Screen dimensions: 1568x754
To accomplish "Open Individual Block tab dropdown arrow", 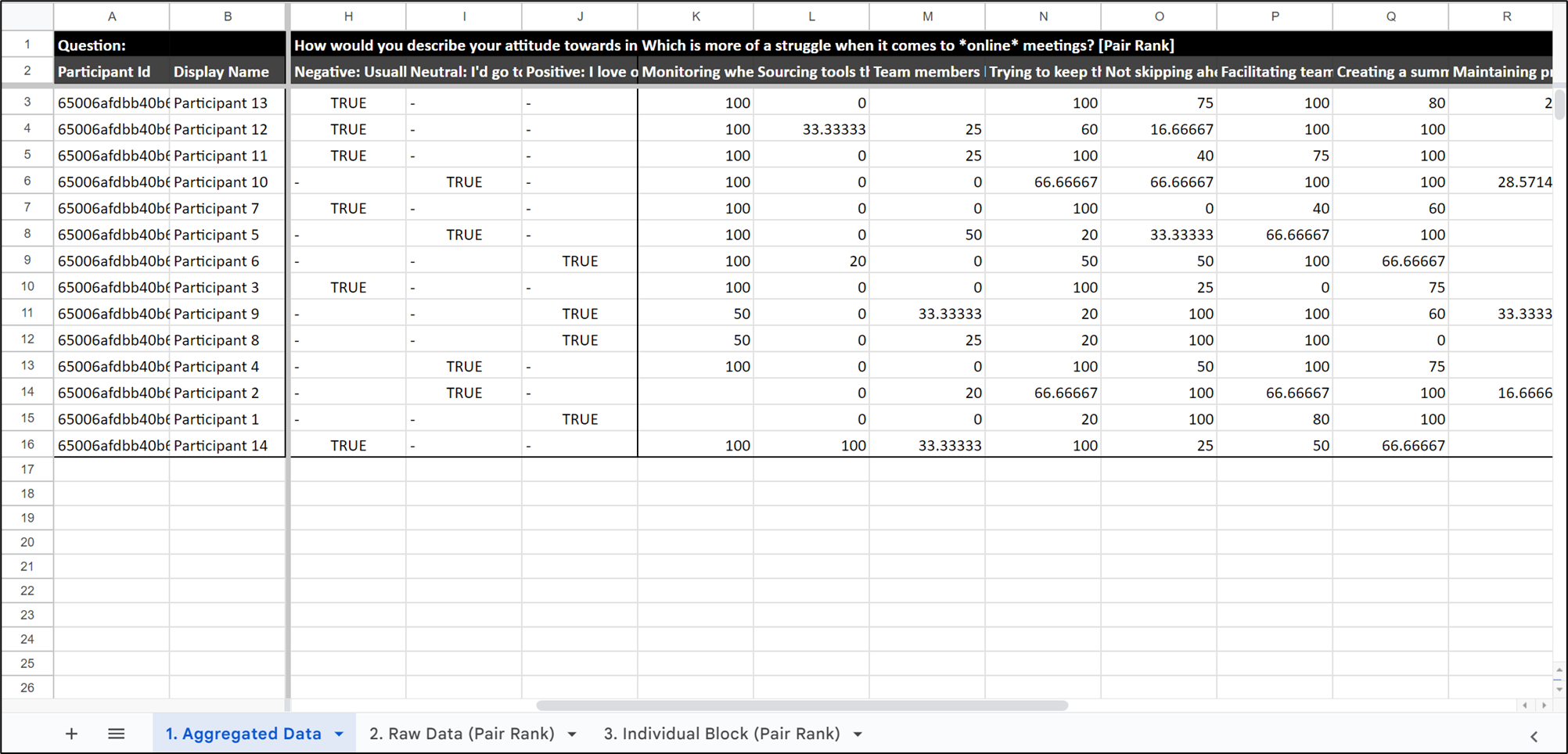I will click(x=858, y=734).
